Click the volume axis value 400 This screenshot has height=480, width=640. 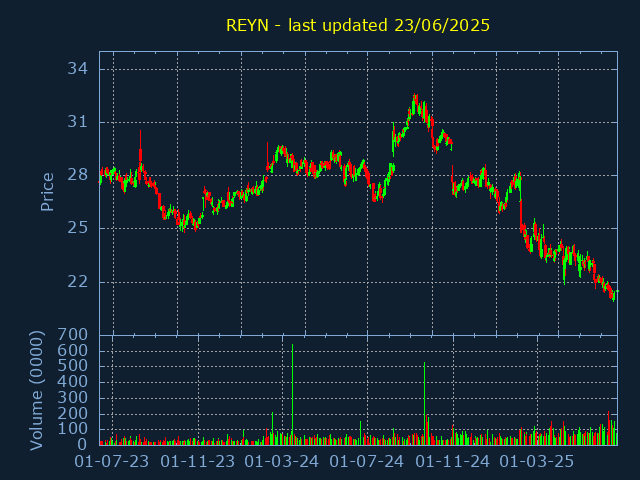pyautogui.click(x=73, y=382)
